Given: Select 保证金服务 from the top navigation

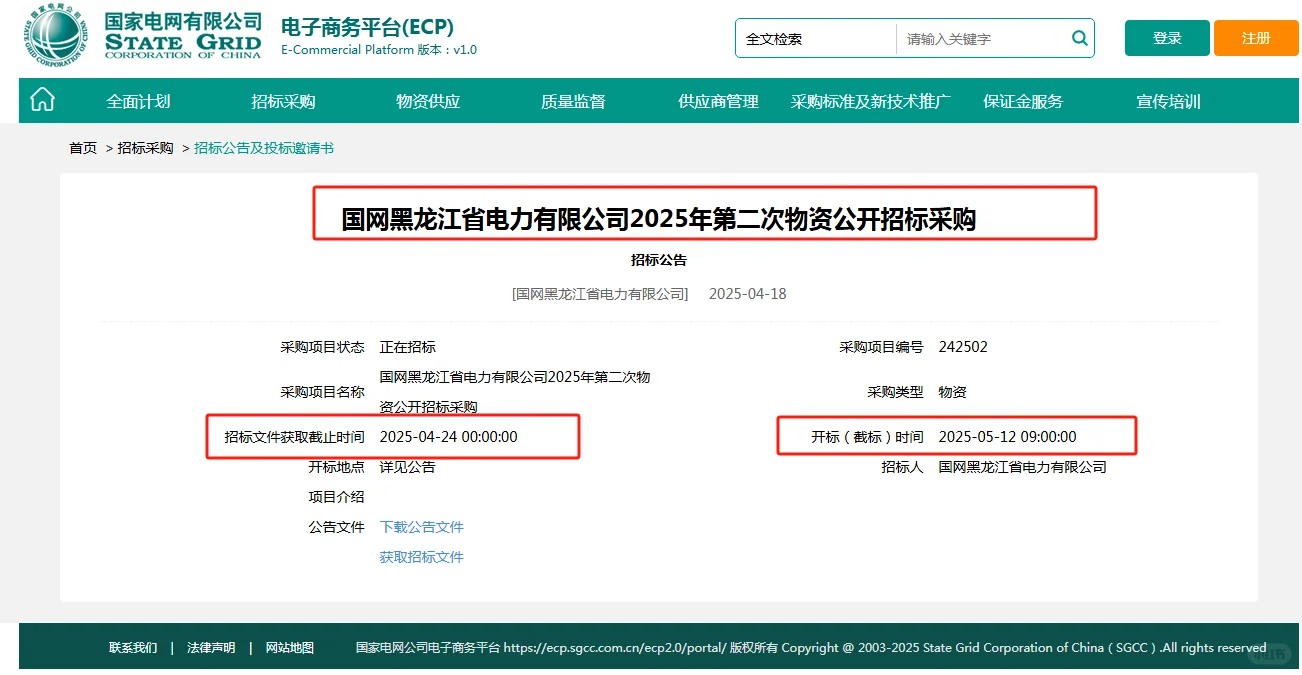Looking at the screenshot, I should point(1021,100).
